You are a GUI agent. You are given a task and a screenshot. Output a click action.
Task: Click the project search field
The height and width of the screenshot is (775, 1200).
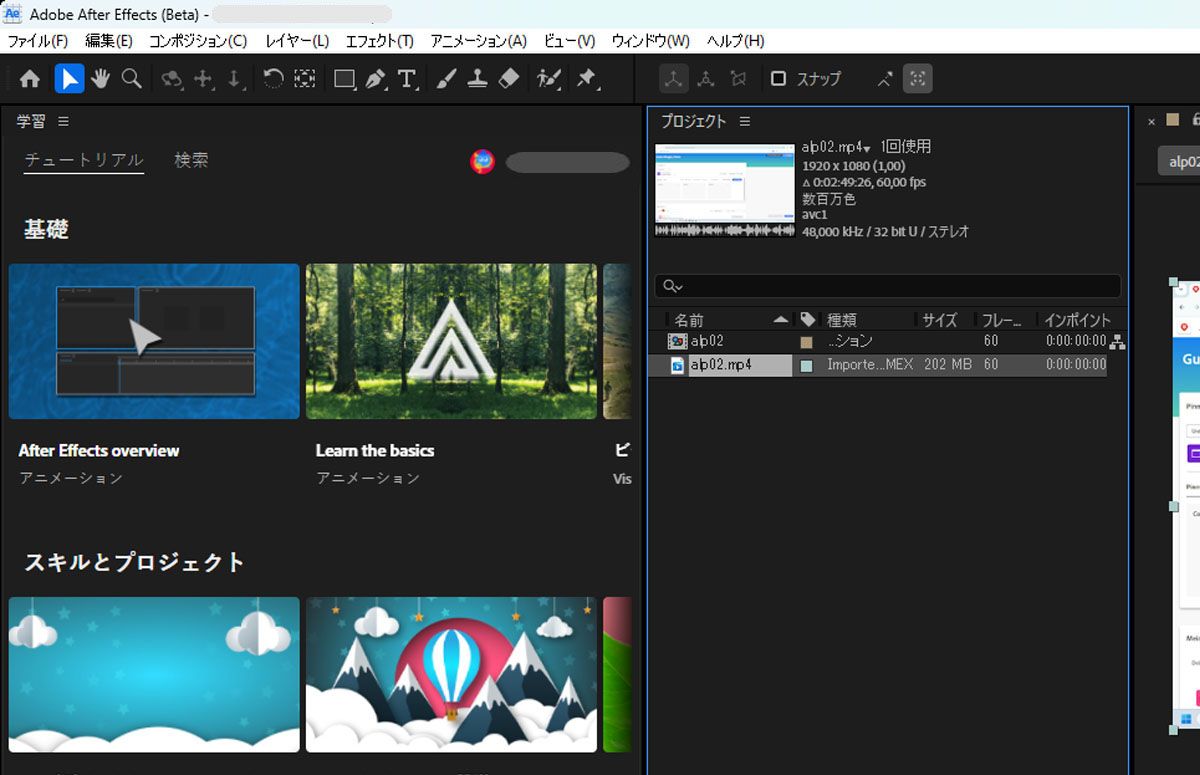[888, 286]
